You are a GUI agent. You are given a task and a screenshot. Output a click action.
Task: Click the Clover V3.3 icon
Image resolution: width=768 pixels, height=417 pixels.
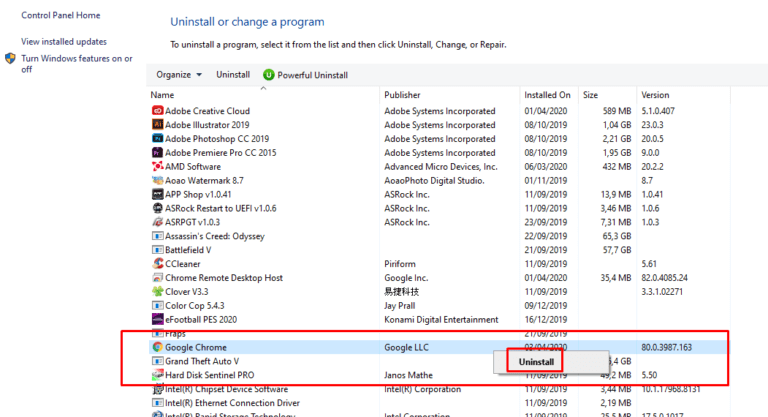point(157,292)
